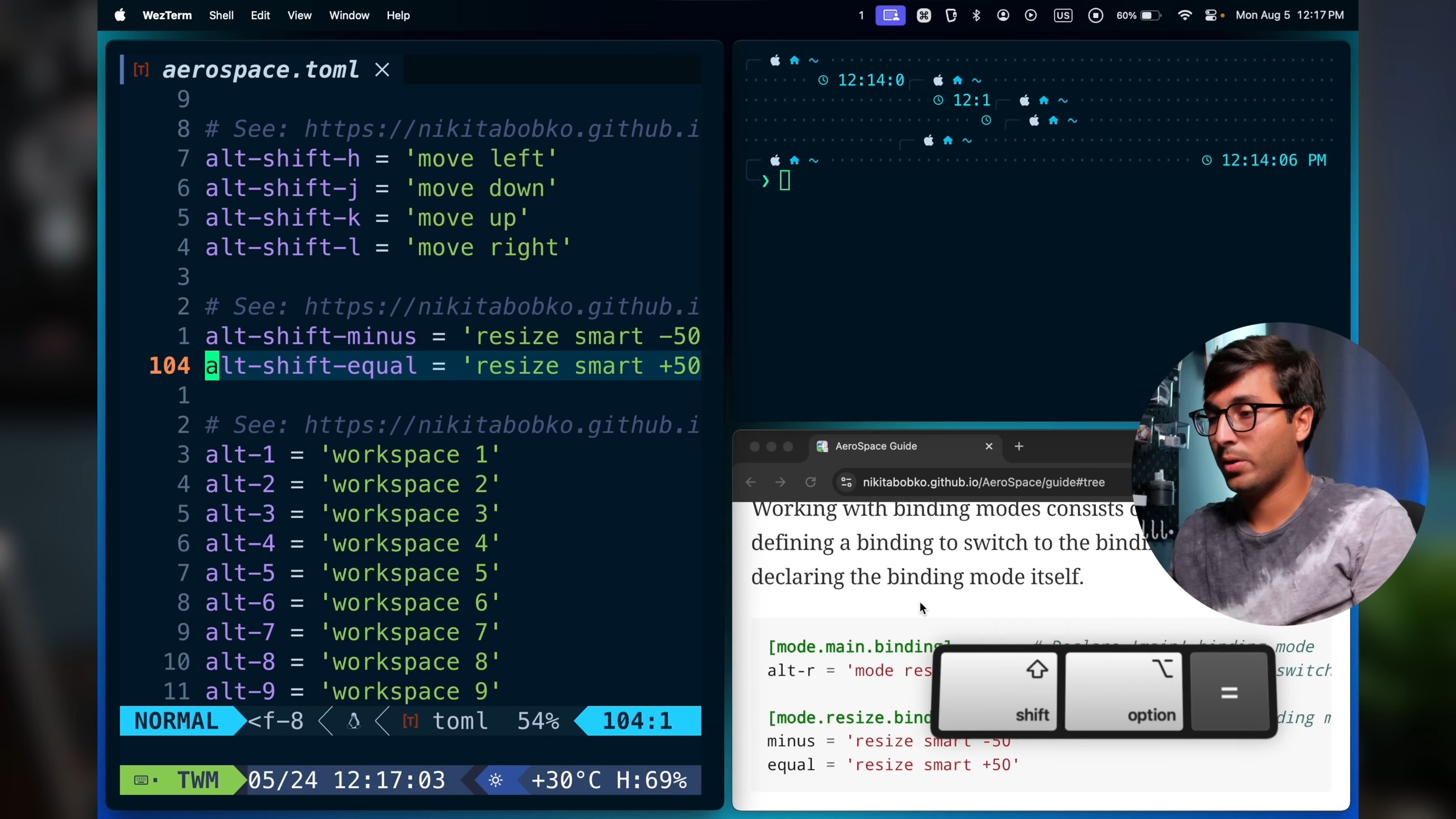Image resolution: width=1456 pixels, height=819 pixels.
Task: Click the command key menu bar icon
Action: pos(924,15)
